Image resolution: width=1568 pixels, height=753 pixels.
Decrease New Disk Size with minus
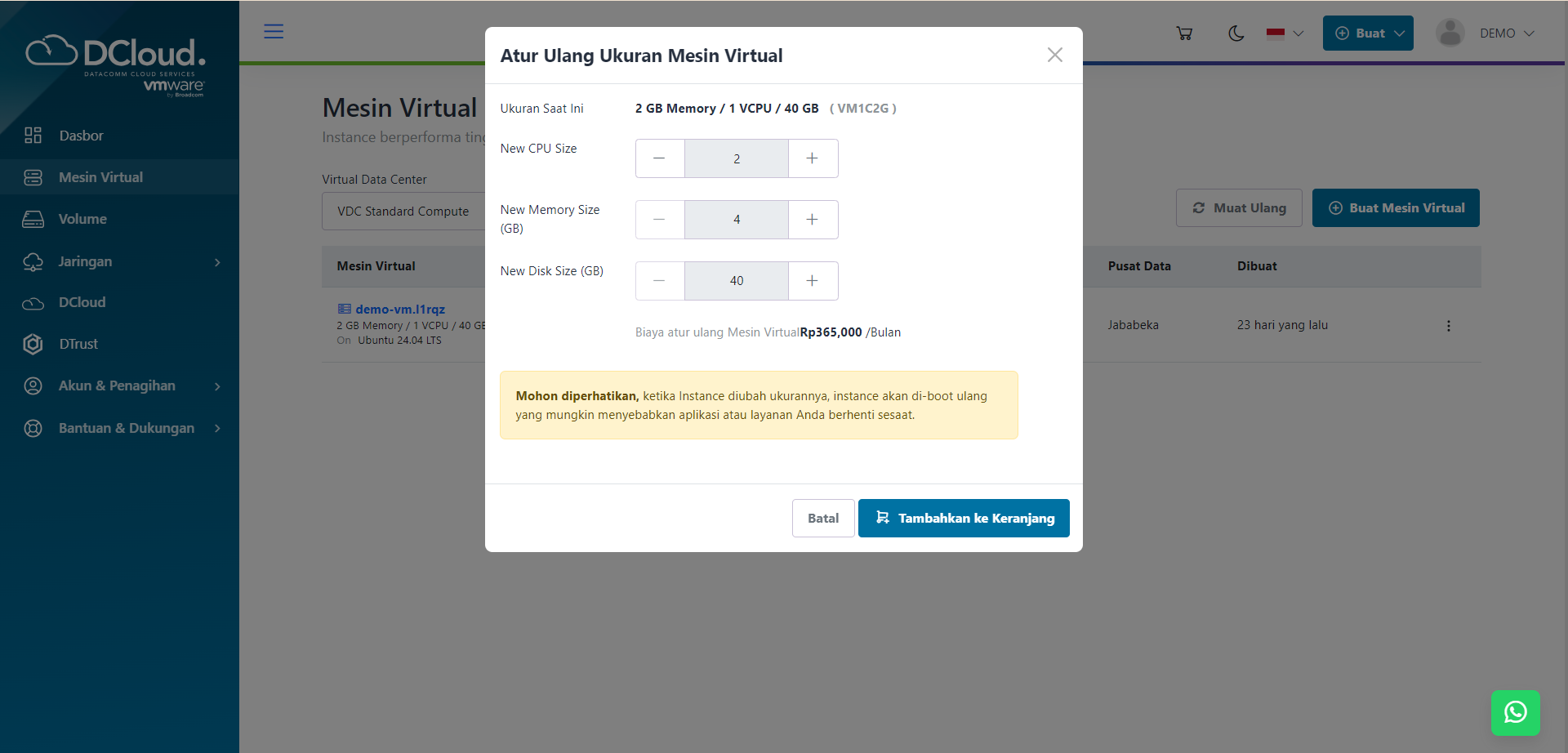[659, 281]
